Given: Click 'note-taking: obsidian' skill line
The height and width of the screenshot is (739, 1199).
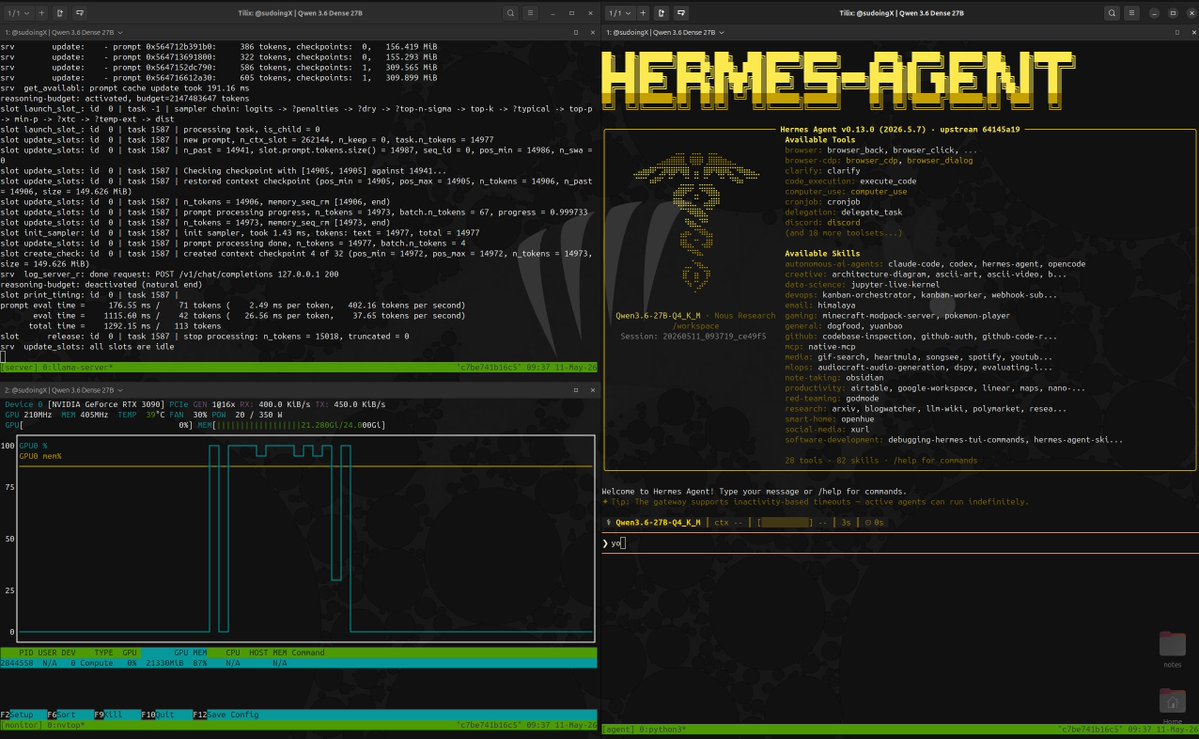Looking at the screenshot, I should click(x=833, y=378).
